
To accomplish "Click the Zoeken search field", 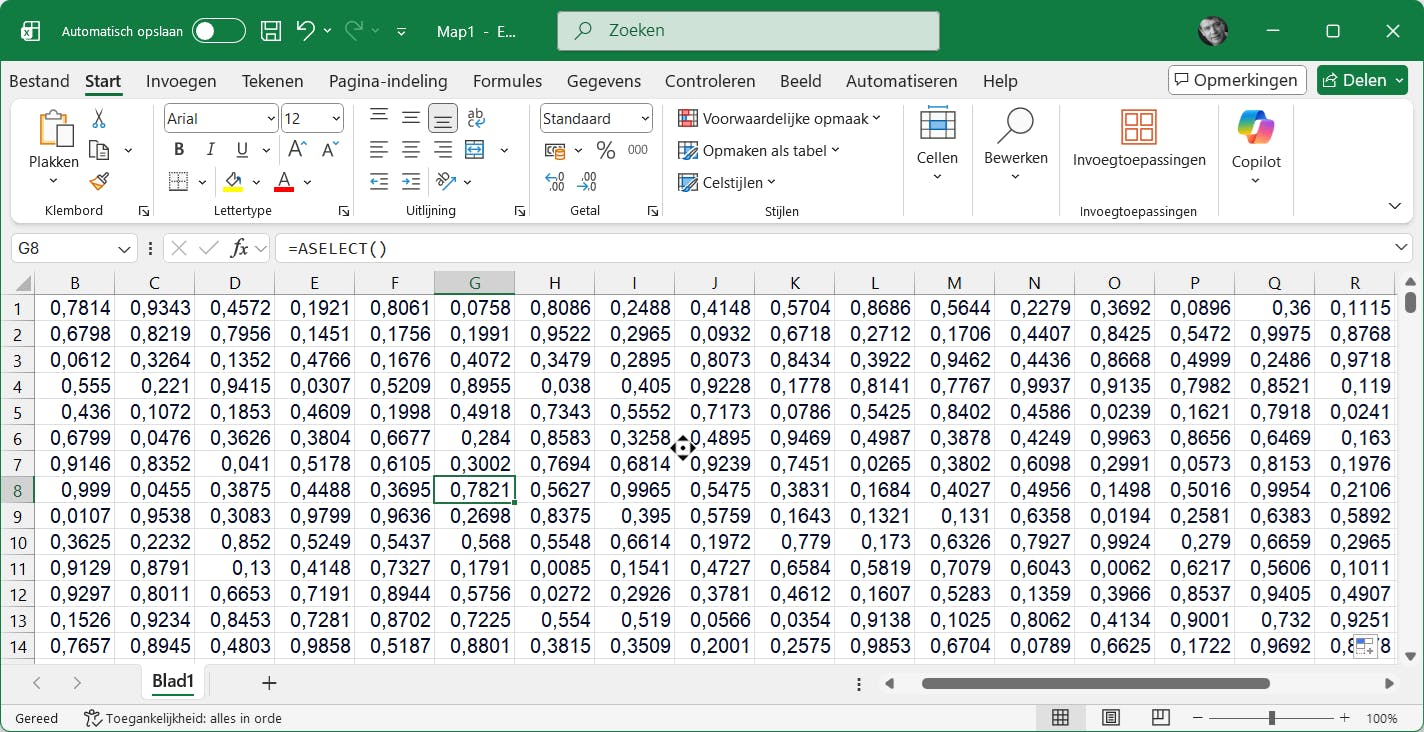I will pos(748,31).
